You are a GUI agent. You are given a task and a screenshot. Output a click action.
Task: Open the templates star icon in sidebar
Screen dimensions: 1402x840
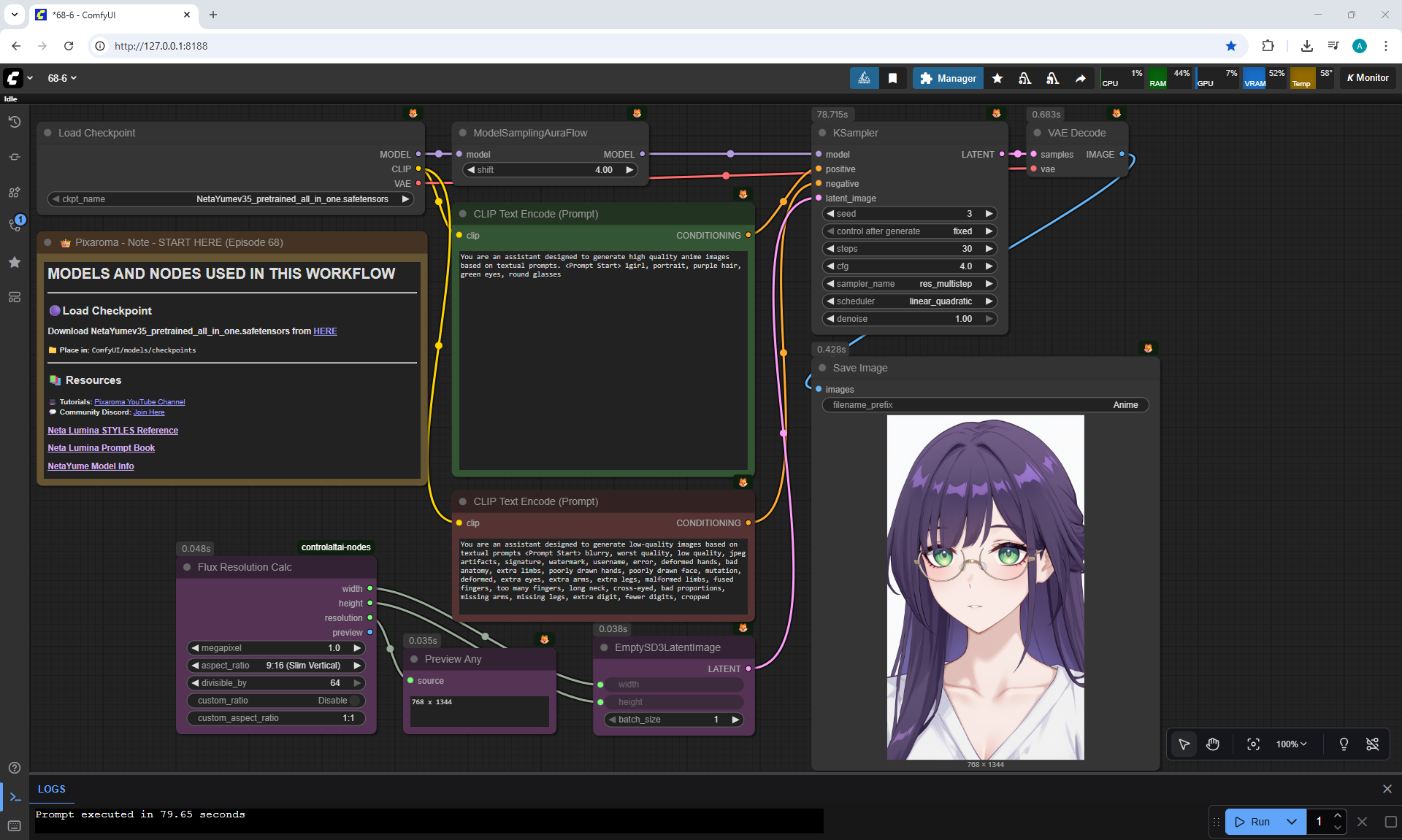click(x=15, y=262)
